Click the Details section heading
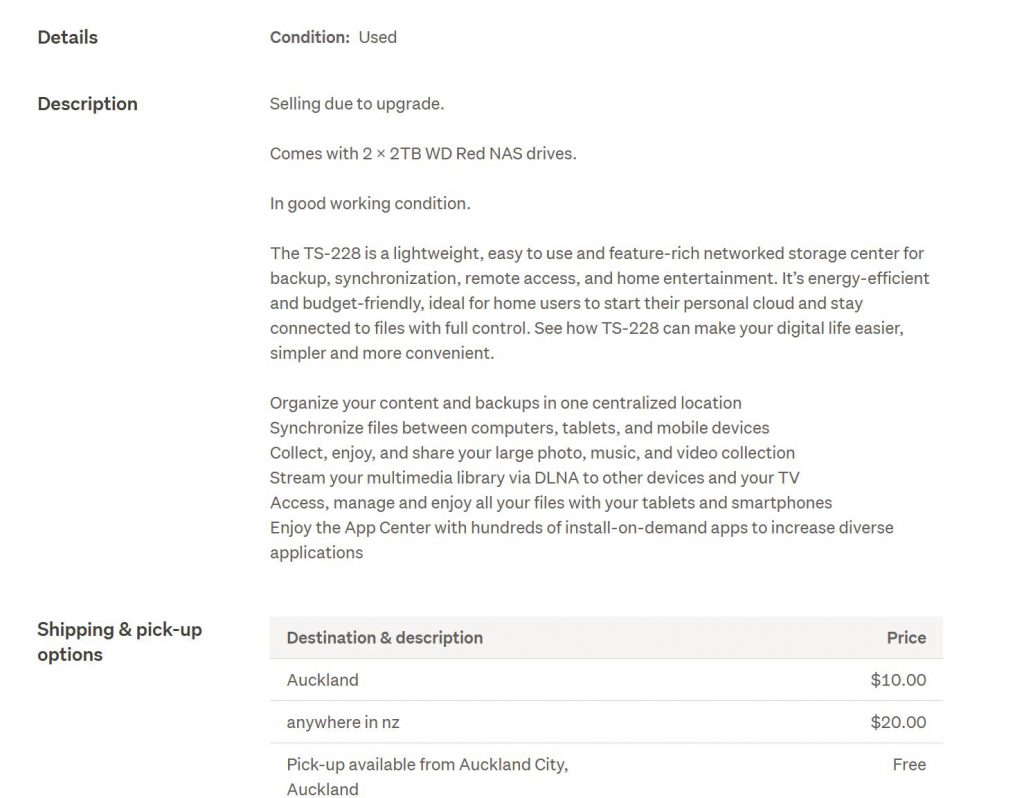 pos(67,37)
